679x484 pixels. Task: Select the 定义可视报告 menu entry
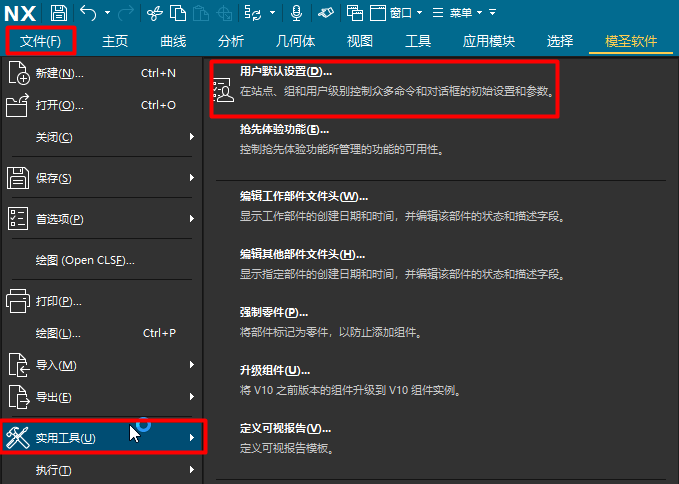coord(285,428)
